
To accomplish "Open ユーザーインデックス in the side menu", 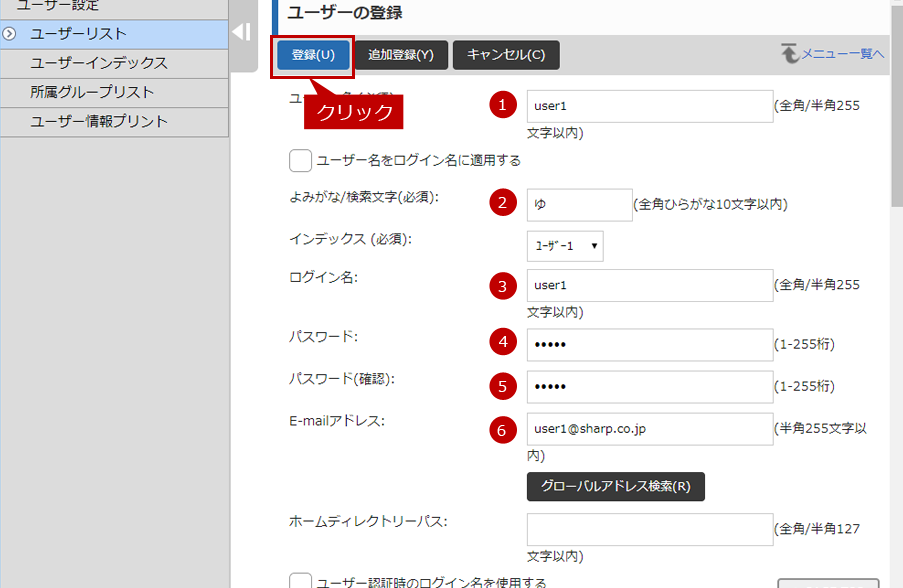I will (x=114, y=63).
